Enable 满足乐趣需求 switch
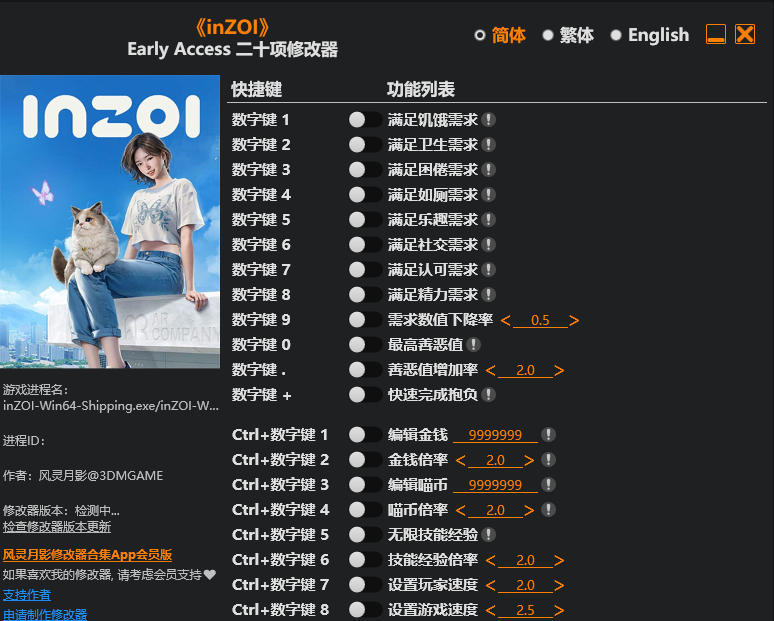Screen dimensions: 774x621 pyautogui.click(x=365, y=220)
